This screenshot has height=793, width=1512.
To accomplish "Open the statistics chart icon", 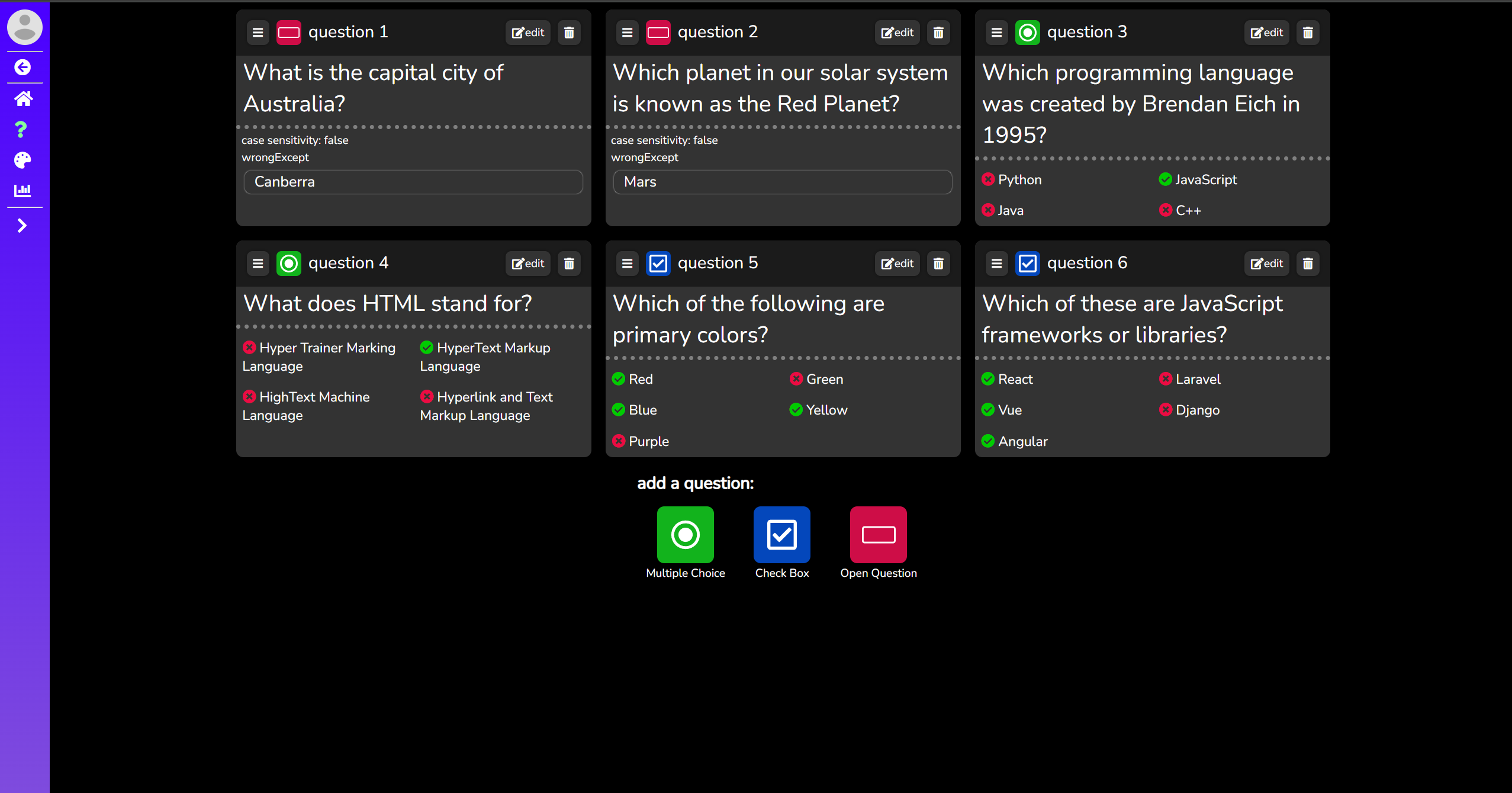I will [x=22, y=190].
